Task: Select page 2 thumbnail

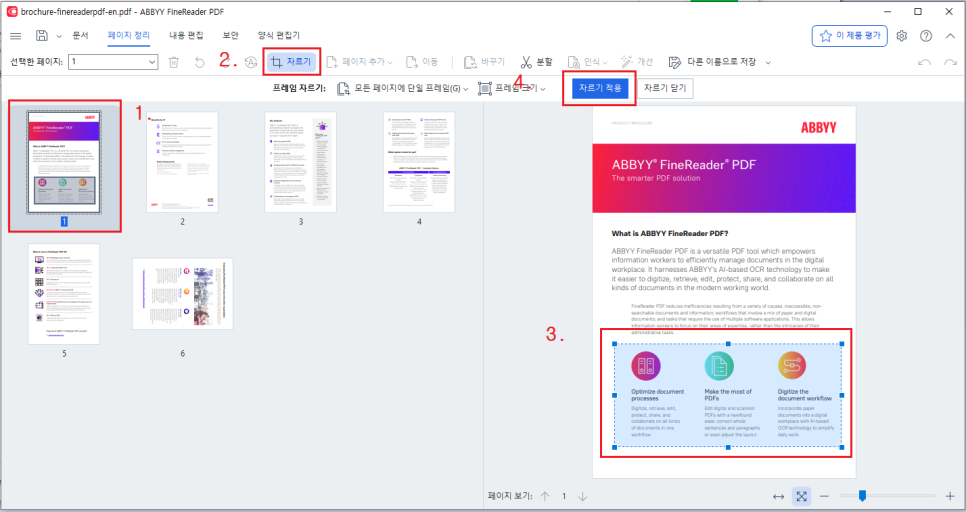Action: click(182, 162)
